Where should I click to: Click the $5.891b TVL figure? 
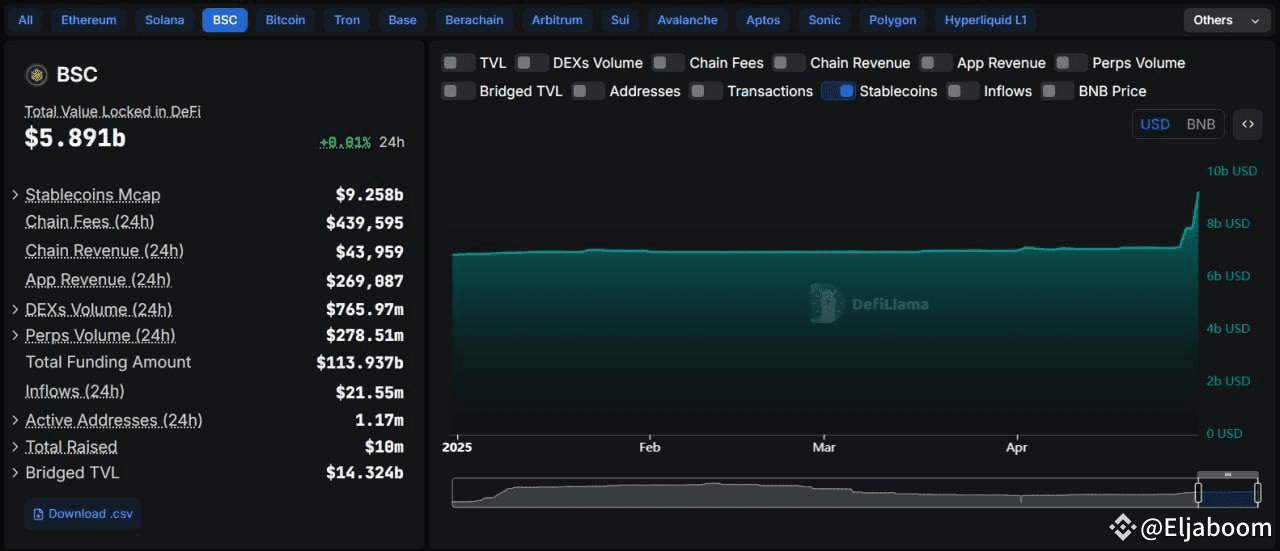pyautogui.click(x=75, y=138)
